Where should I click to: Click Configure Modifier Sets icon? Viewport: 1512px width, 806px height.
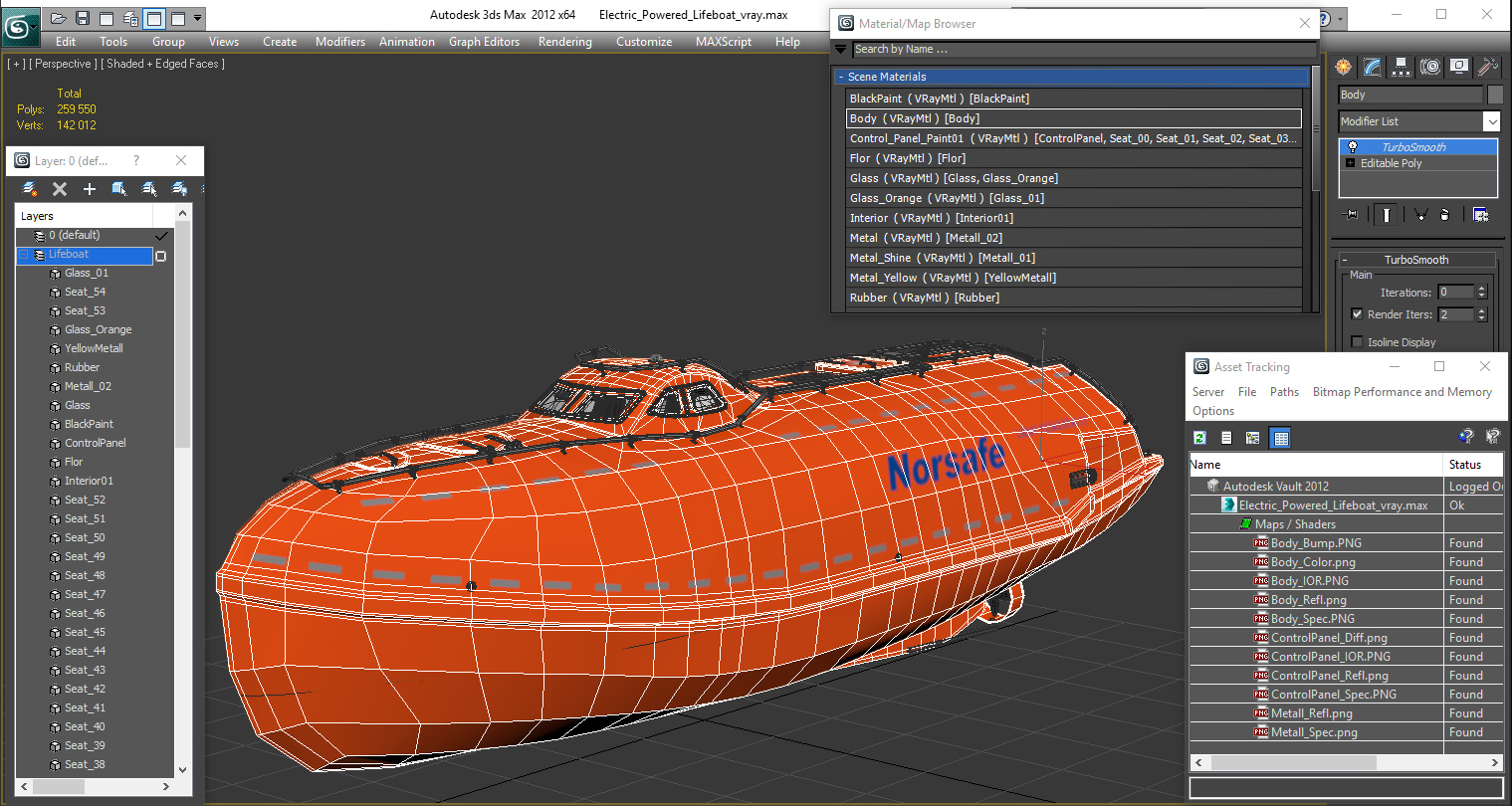tap(1480, 214)
